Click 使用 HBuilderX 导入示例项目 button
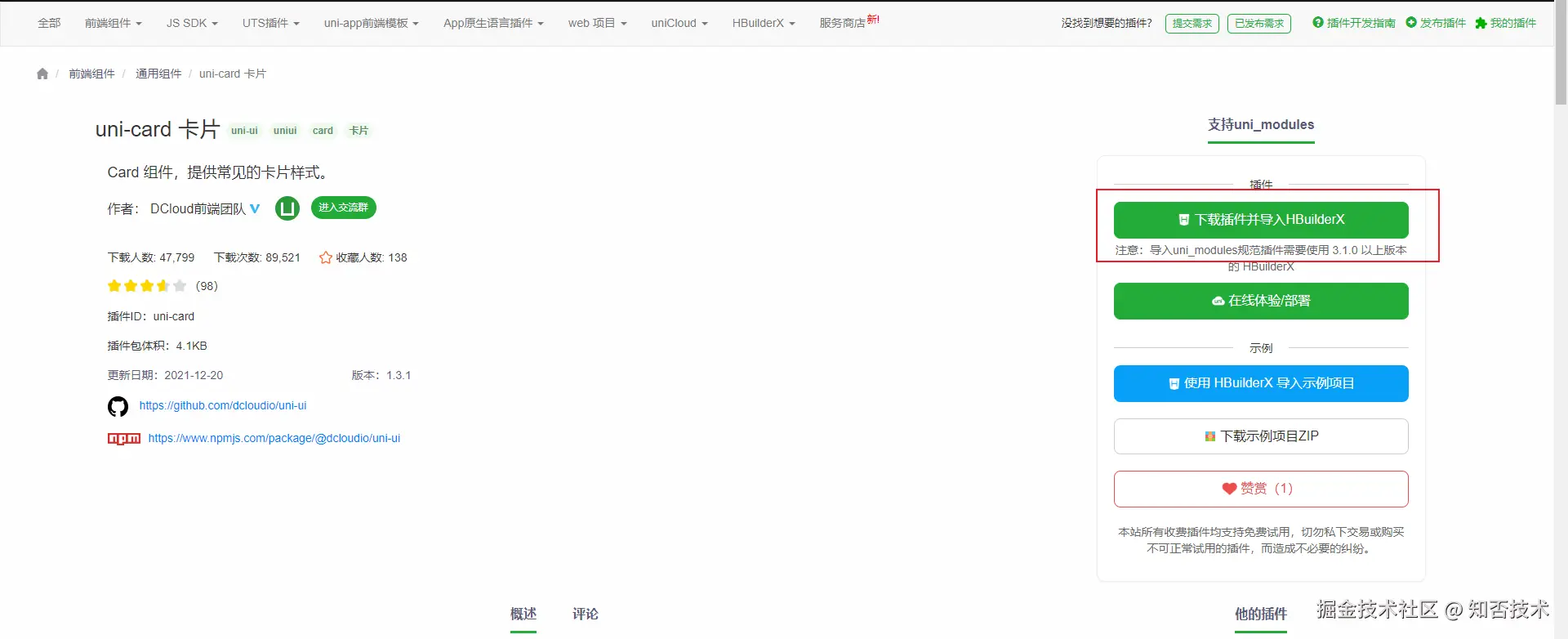This screenshot has width=1568, height=639. click(x=1261, y=383)
